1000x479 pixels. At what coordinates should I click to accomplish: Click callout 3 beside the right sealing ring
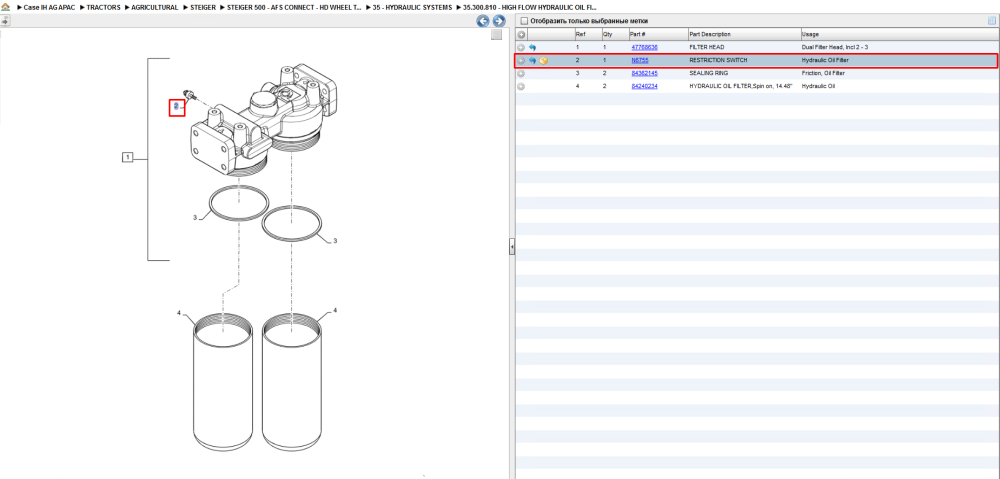point(335,240)
